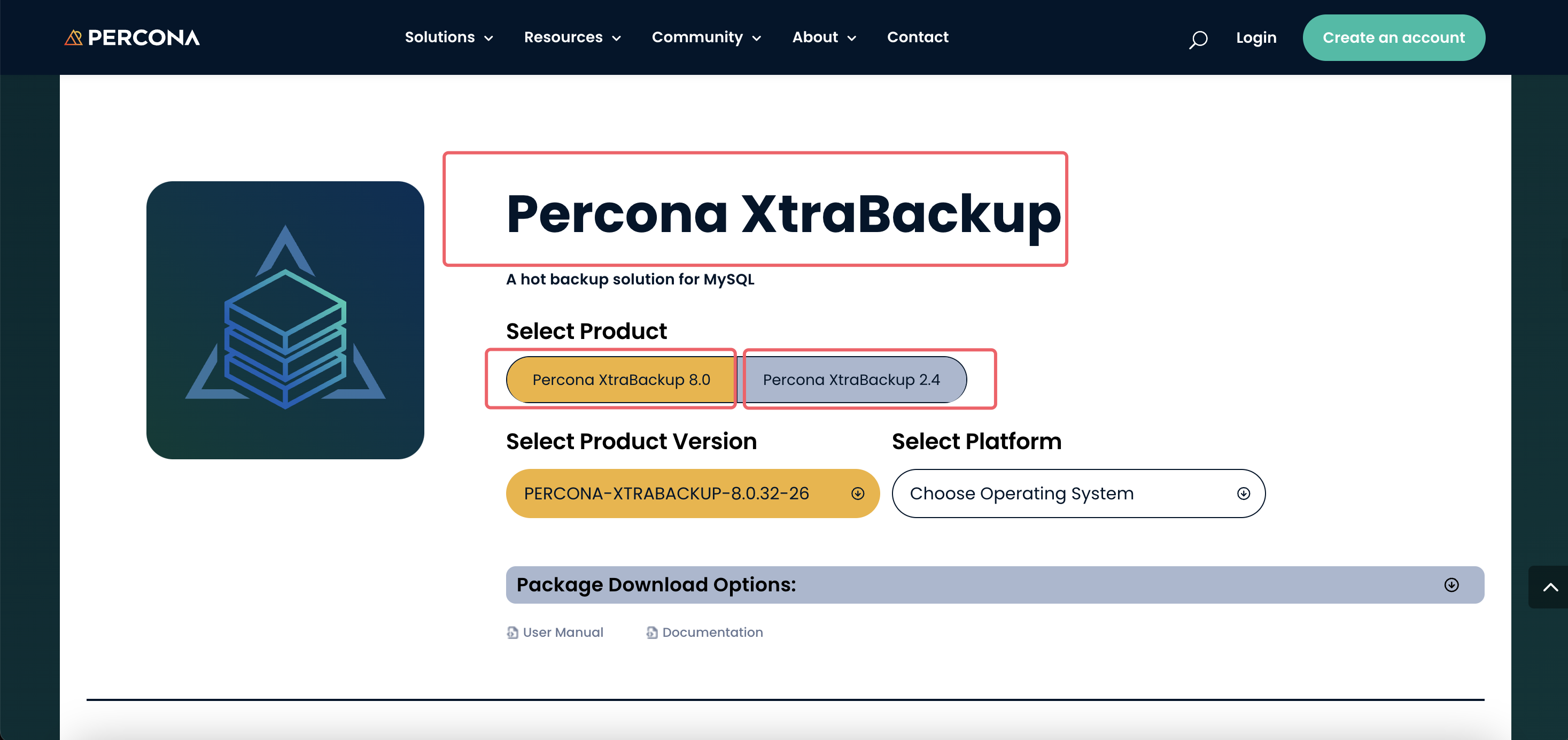
Task: Open the Documentation link
Action: point(712,632)
